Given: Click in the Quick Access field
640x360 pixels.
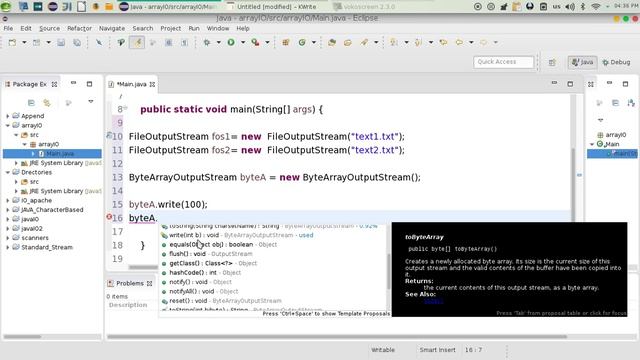Looking at the screenshot, I should pos(503,62).
